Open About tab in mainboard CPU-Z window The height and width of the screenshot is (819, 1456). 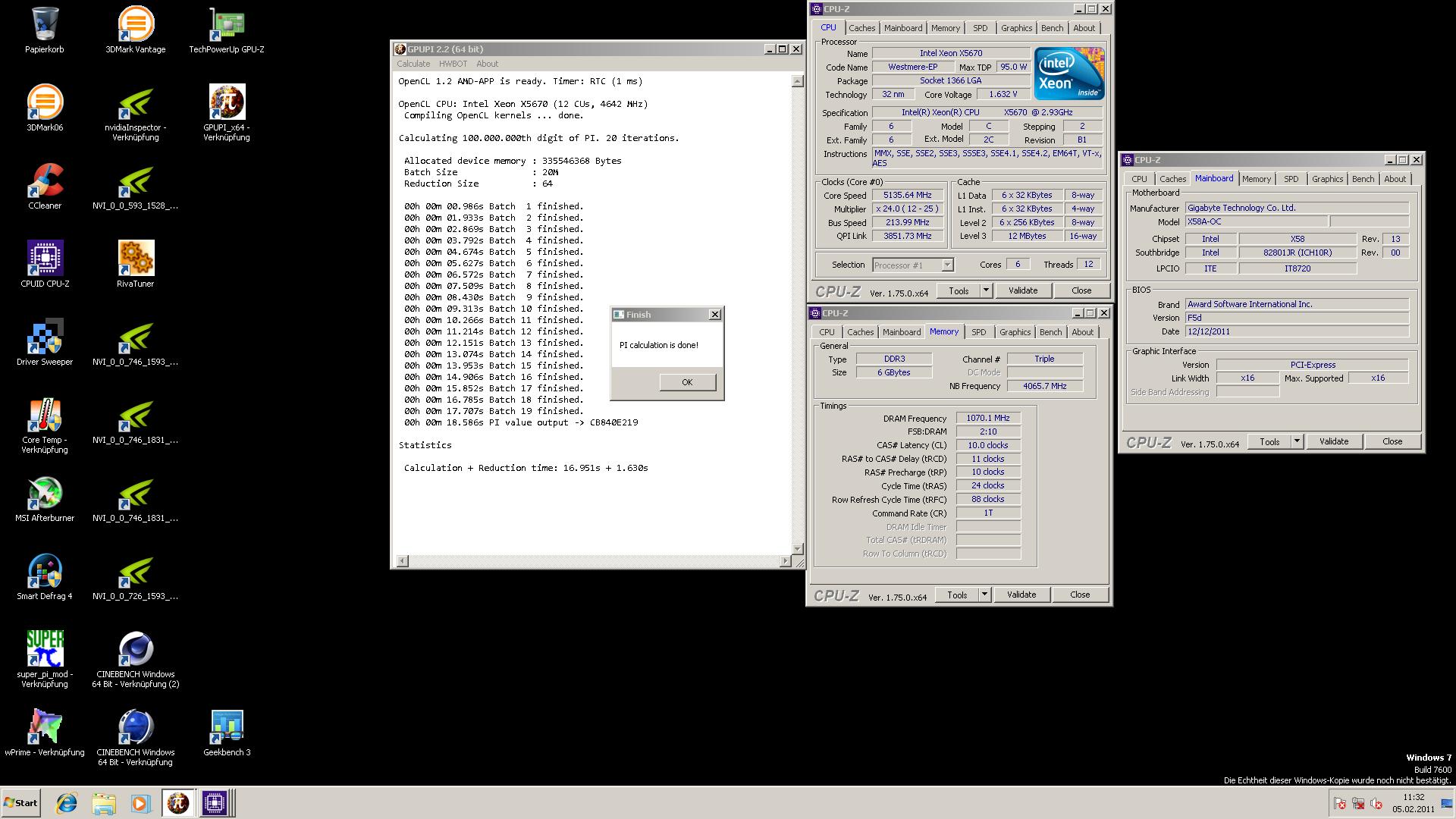tap(1395, 179)
